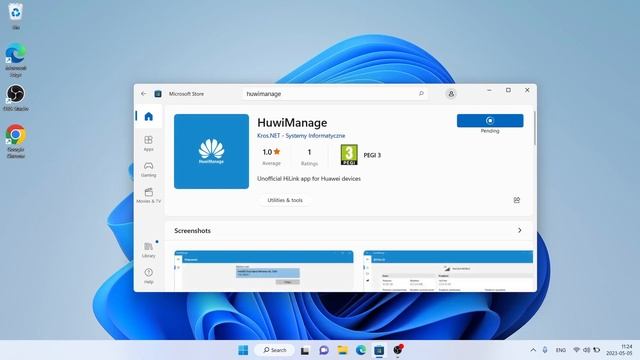Screen dimensions: 640x360
Task: Click the search magnifier icon in Store
Action: tap(421, 93)
